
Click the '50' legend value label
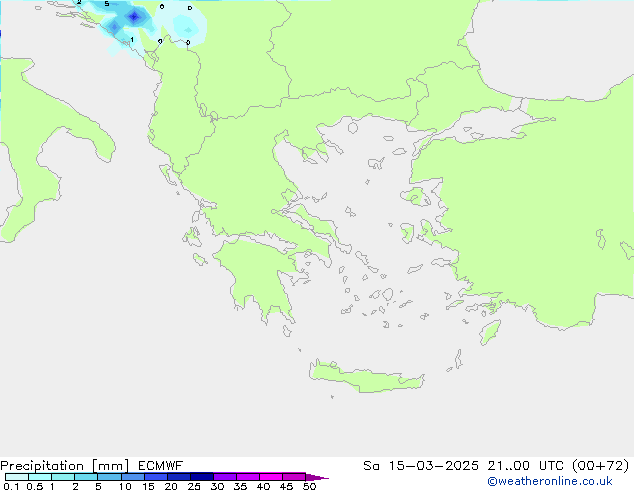click(309, 486)
